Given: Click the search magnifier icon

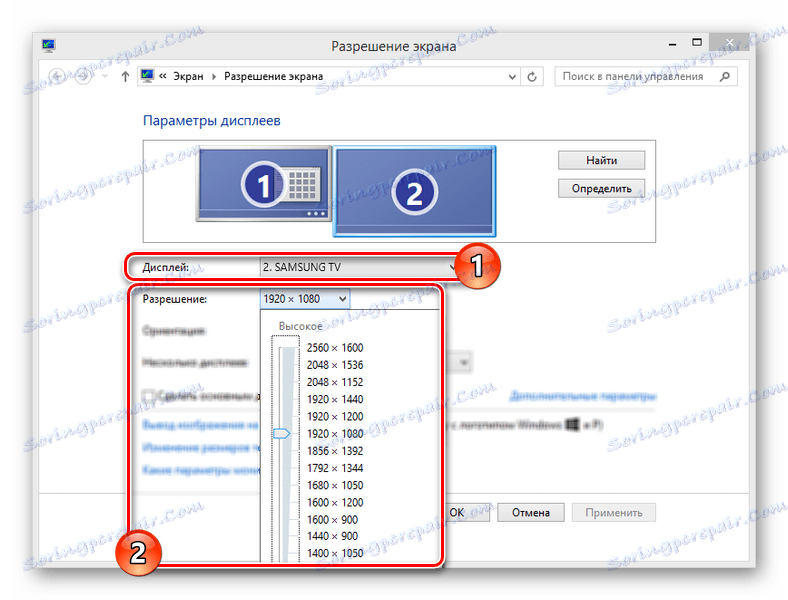Looking at the screenshot, I should coord(724,76).
